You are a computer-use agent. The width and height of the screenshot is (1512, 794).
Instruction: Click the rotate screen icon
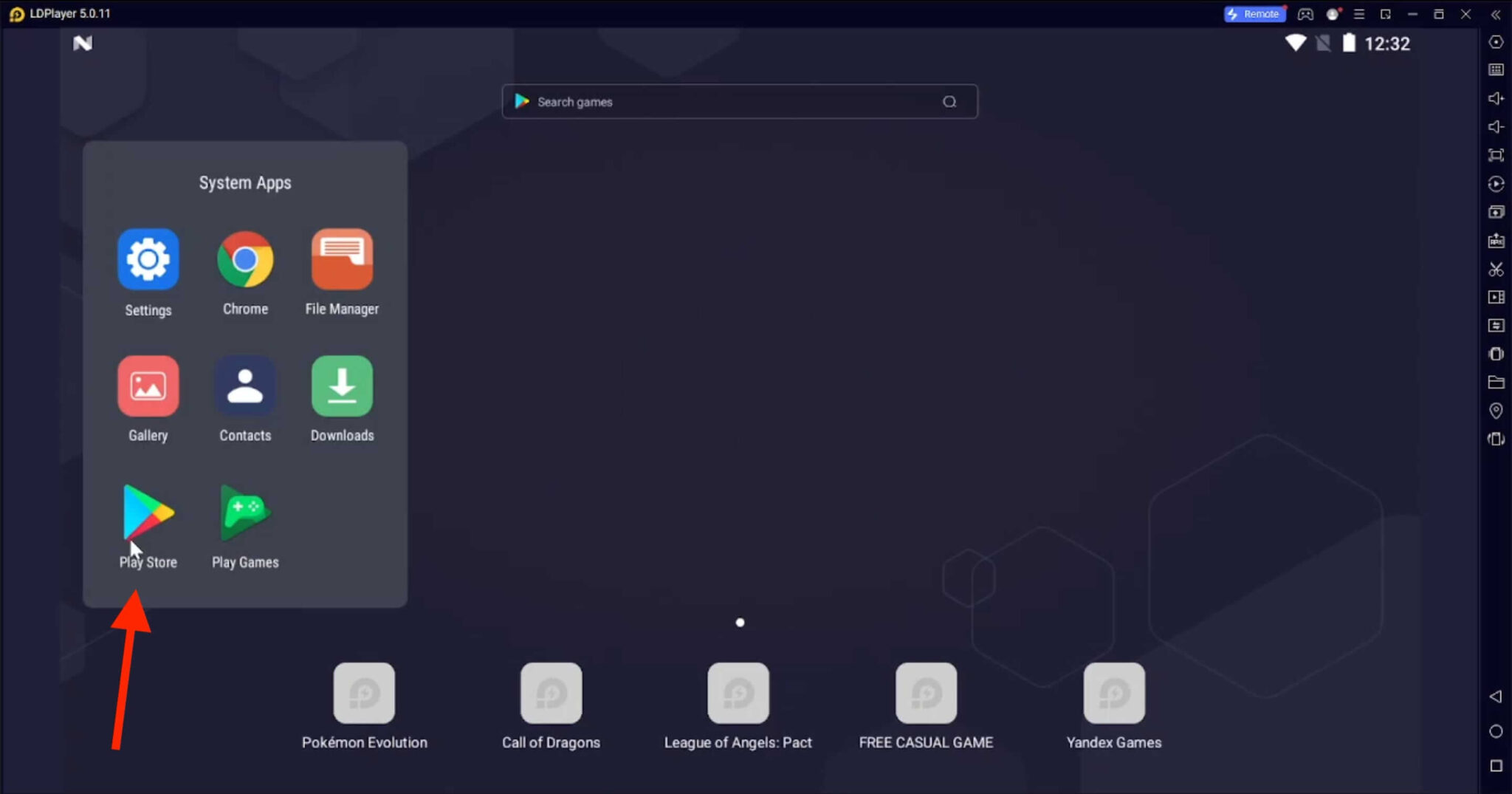pyautogui.click(x=1496, y=439)
